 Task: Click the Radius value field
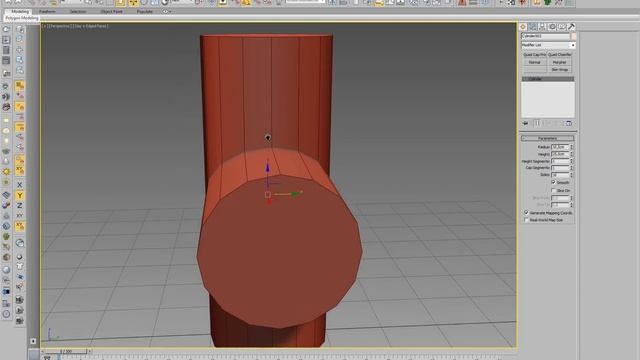[x=560, y=147]
